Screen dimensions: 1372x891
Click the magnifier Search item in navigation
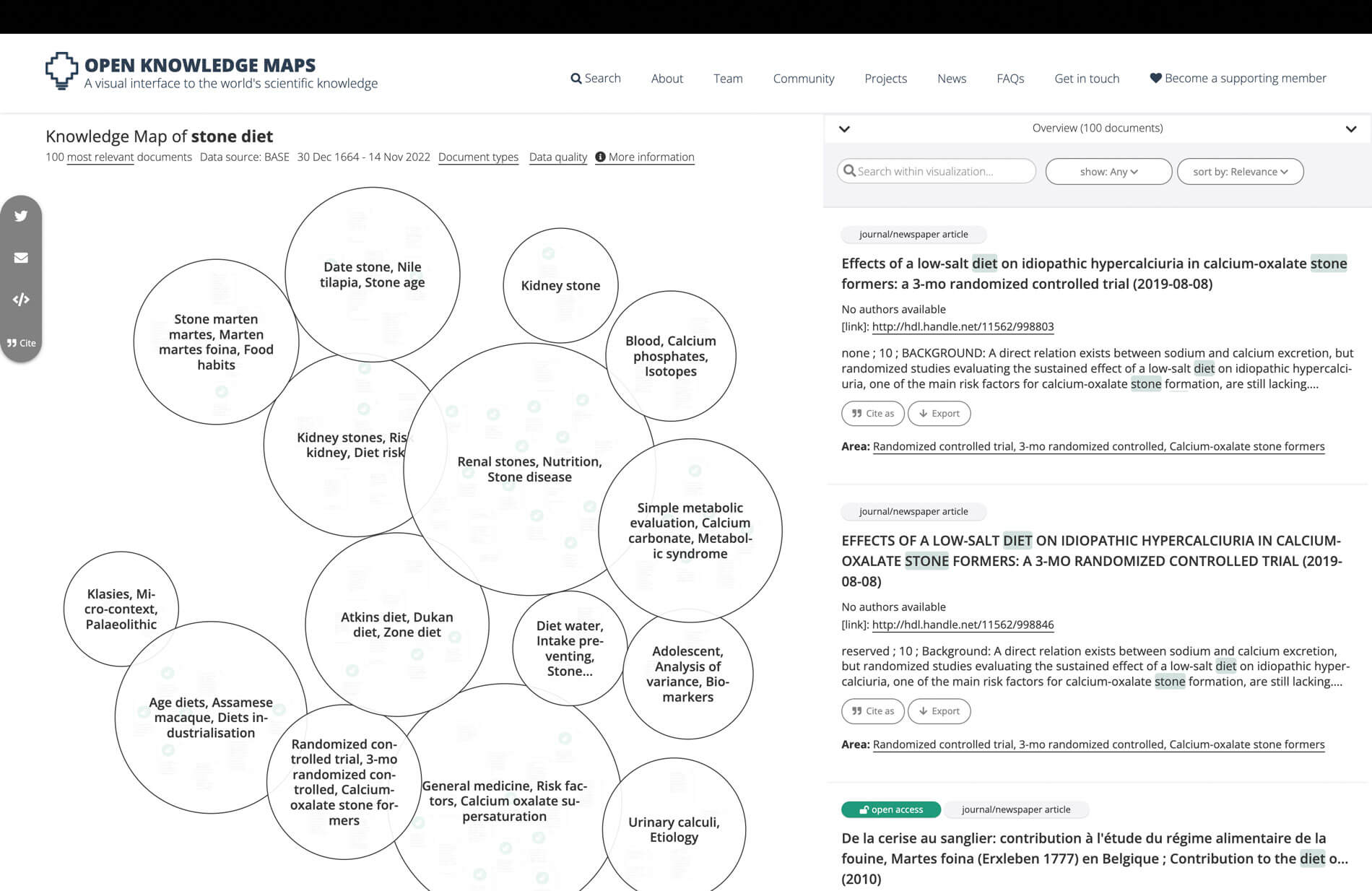tap(595, 78)
